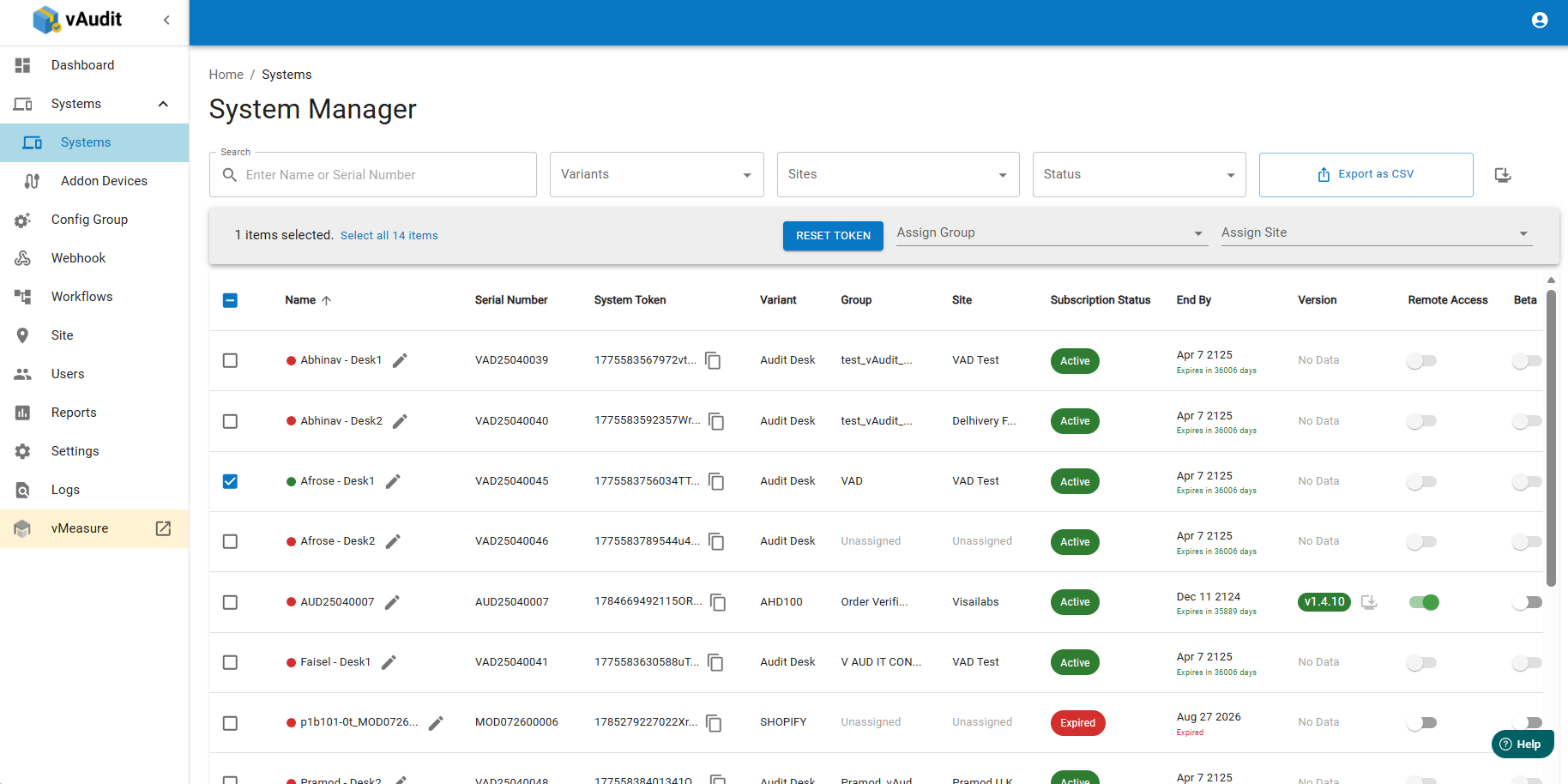
Task: Check the Abhinav - Desk2 row checkbox
Action: (230, 421)
